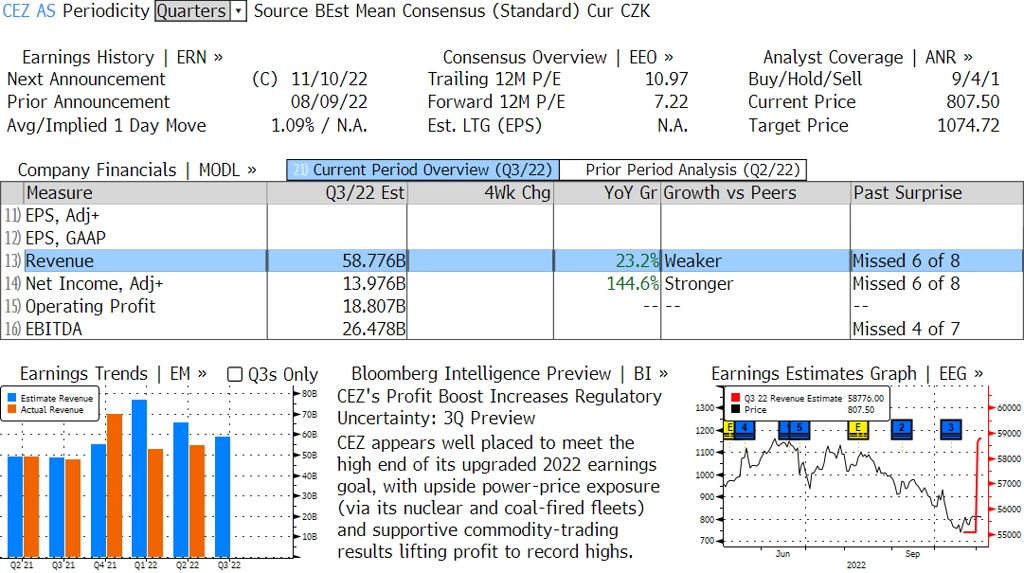Click red Q3 22 Revenue Estimate legend swatch
Image resolution: width=1024 pixels, height=573 pixels.
pos(735,398)
